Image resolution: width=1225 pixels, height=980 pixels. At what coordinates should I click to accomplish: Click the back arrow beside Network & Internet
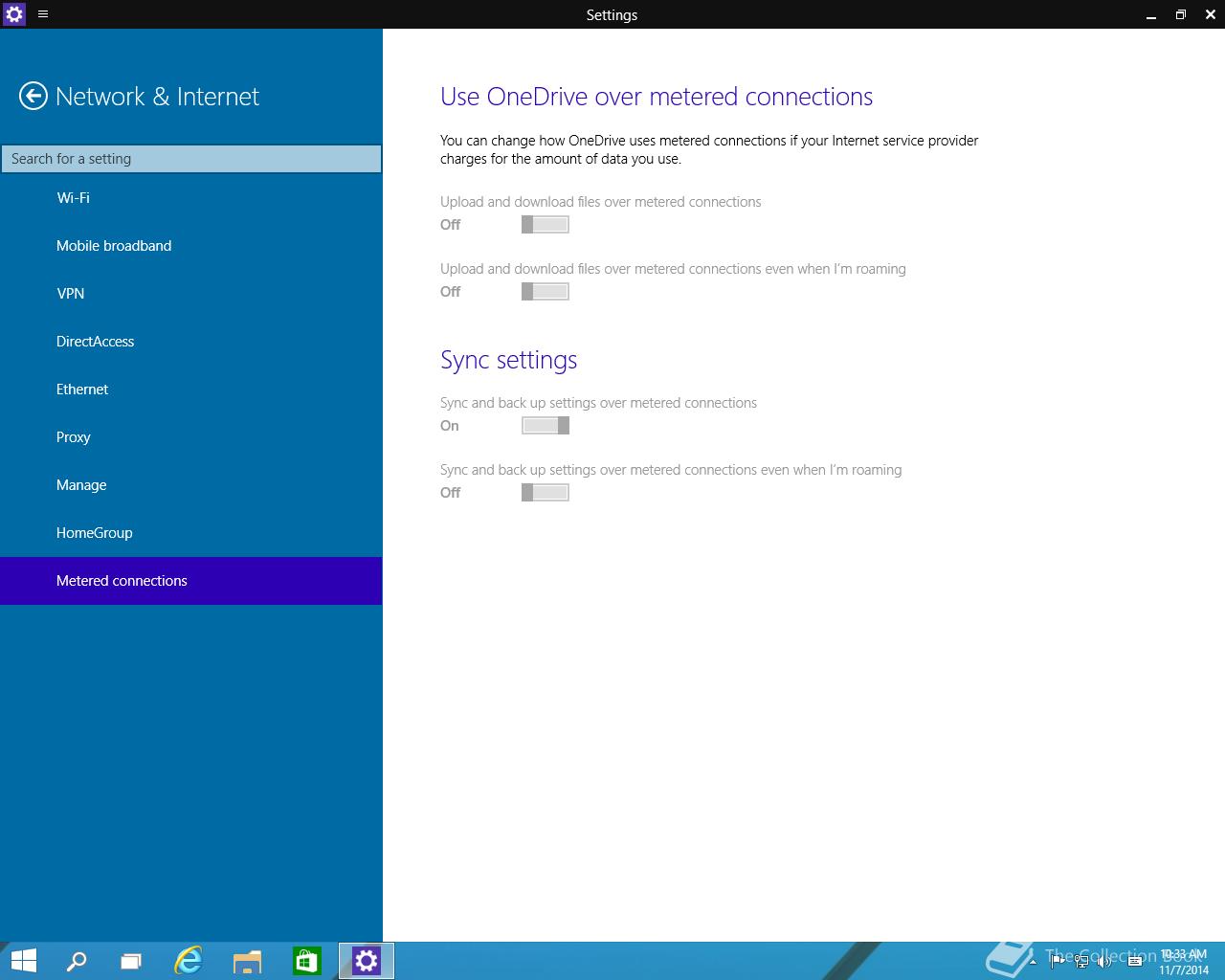[x=33, y=96]
